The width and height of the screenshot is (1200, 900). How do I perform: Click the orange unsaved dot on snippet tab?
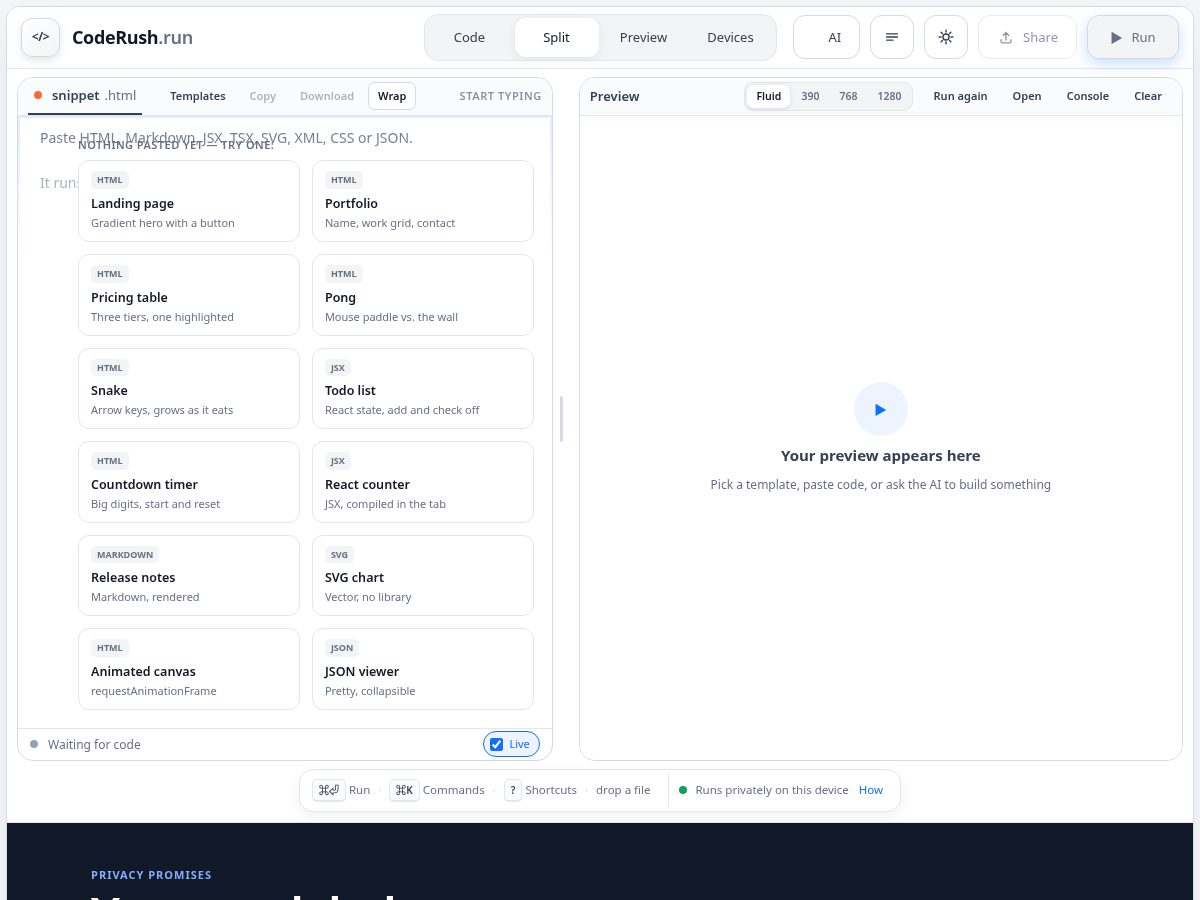pos(38,96)
